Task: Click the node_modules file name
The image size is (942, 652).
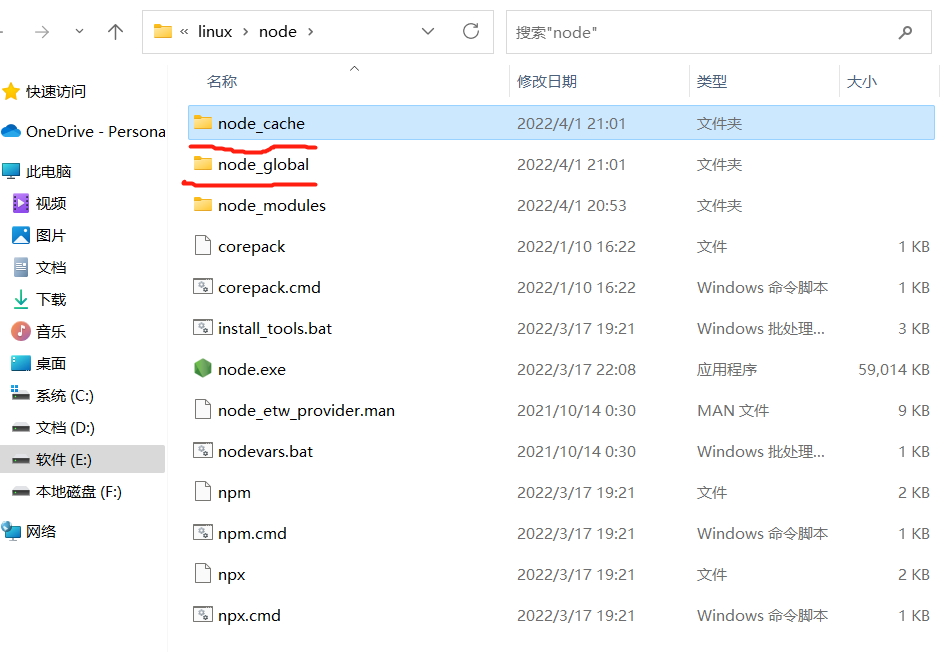Action: pyautogui.click(x=272, y=206)
